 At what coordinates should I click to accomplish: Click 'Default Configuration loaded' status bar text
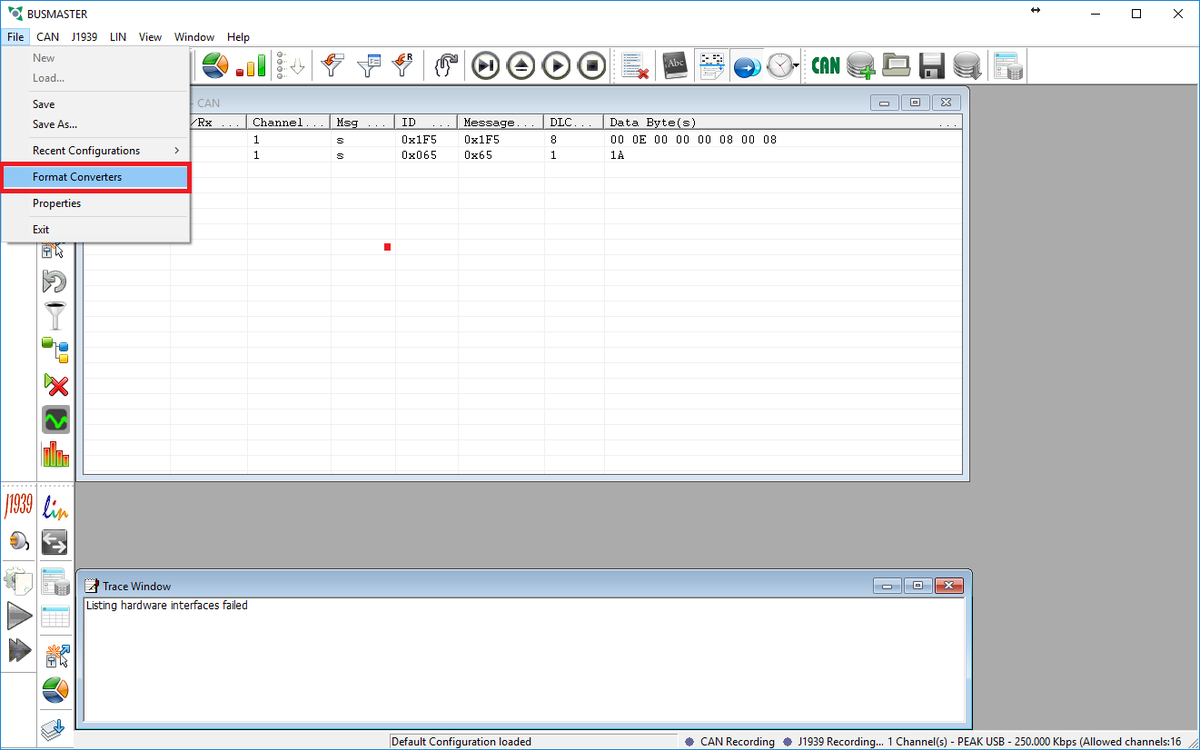click(x=461, y=741)
